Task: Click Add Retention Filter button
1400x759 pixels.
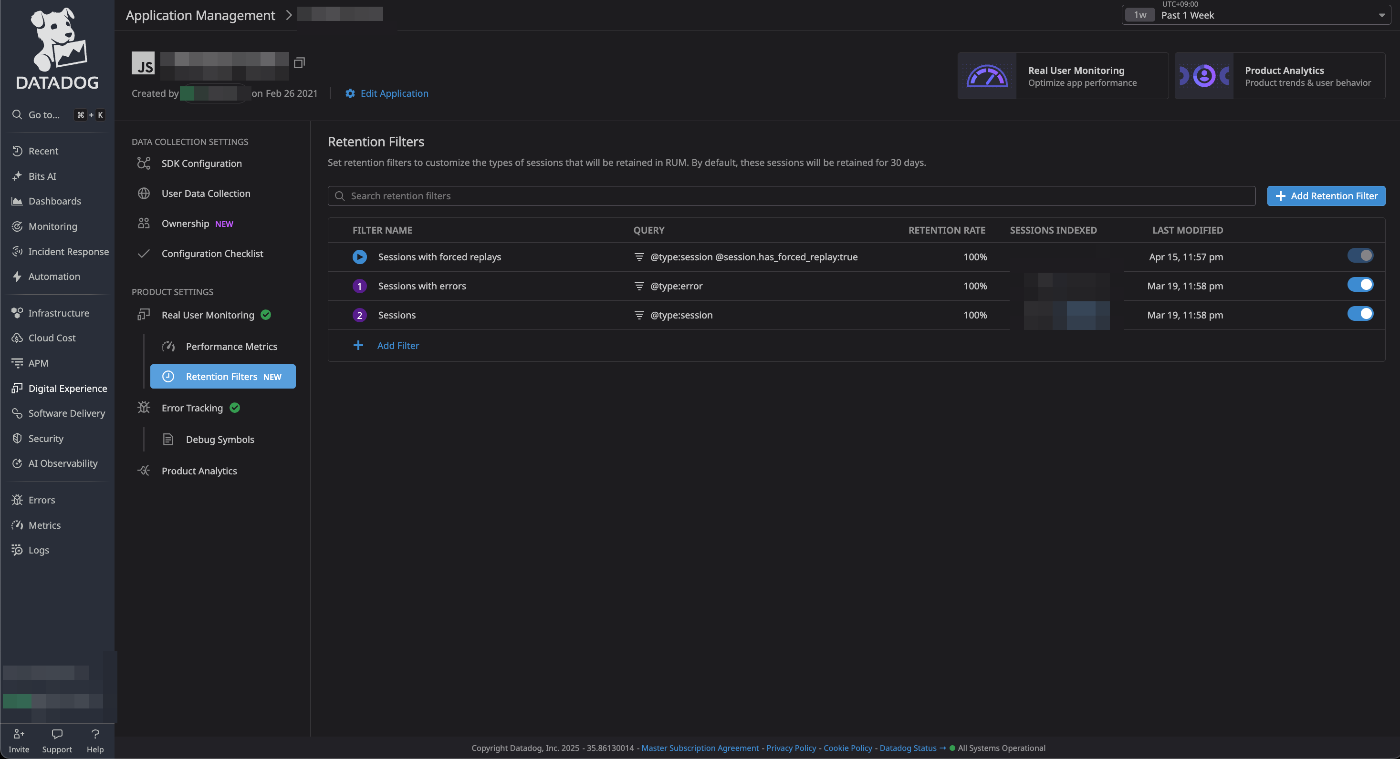Action: tap(1326, 196)
